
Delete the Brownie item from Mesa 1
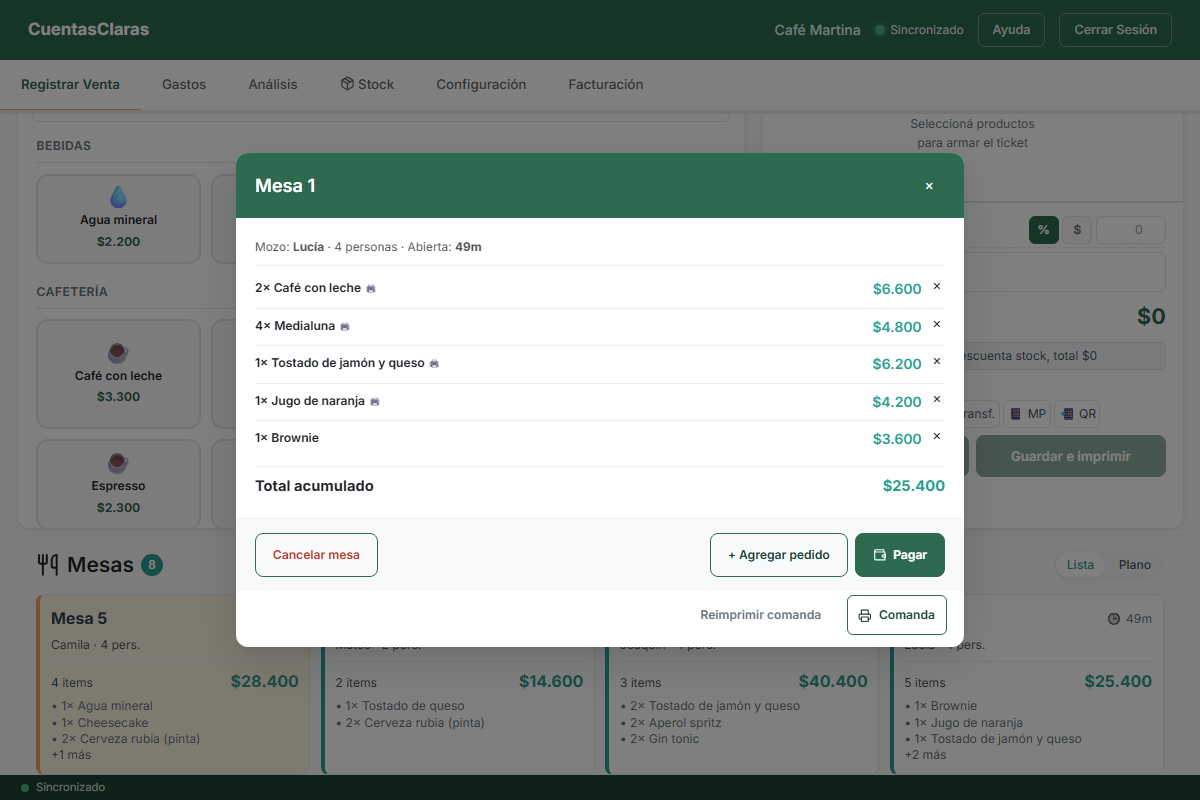937,437
